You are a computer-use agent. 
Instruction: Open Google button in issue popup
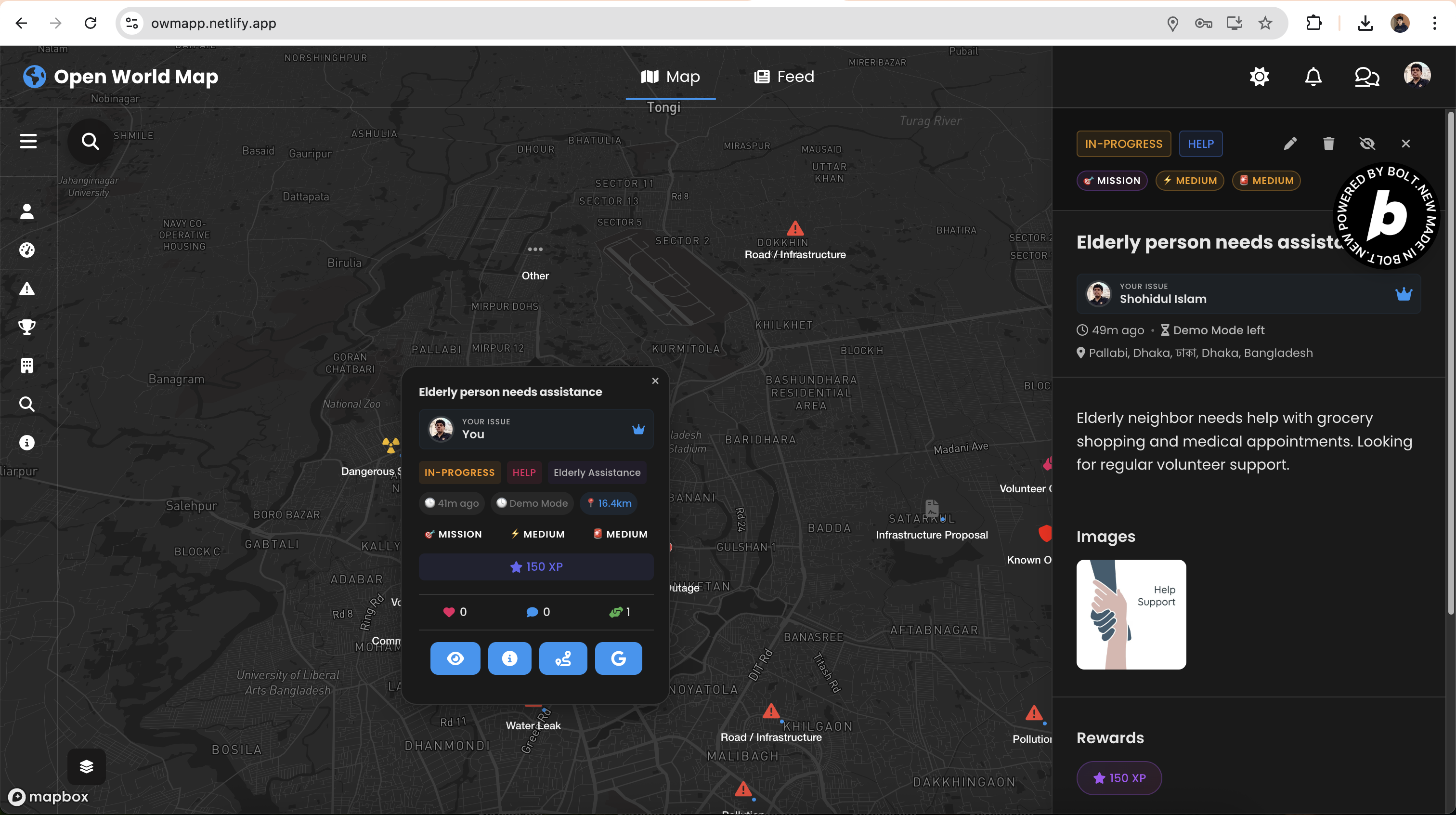tap(618, 658)
